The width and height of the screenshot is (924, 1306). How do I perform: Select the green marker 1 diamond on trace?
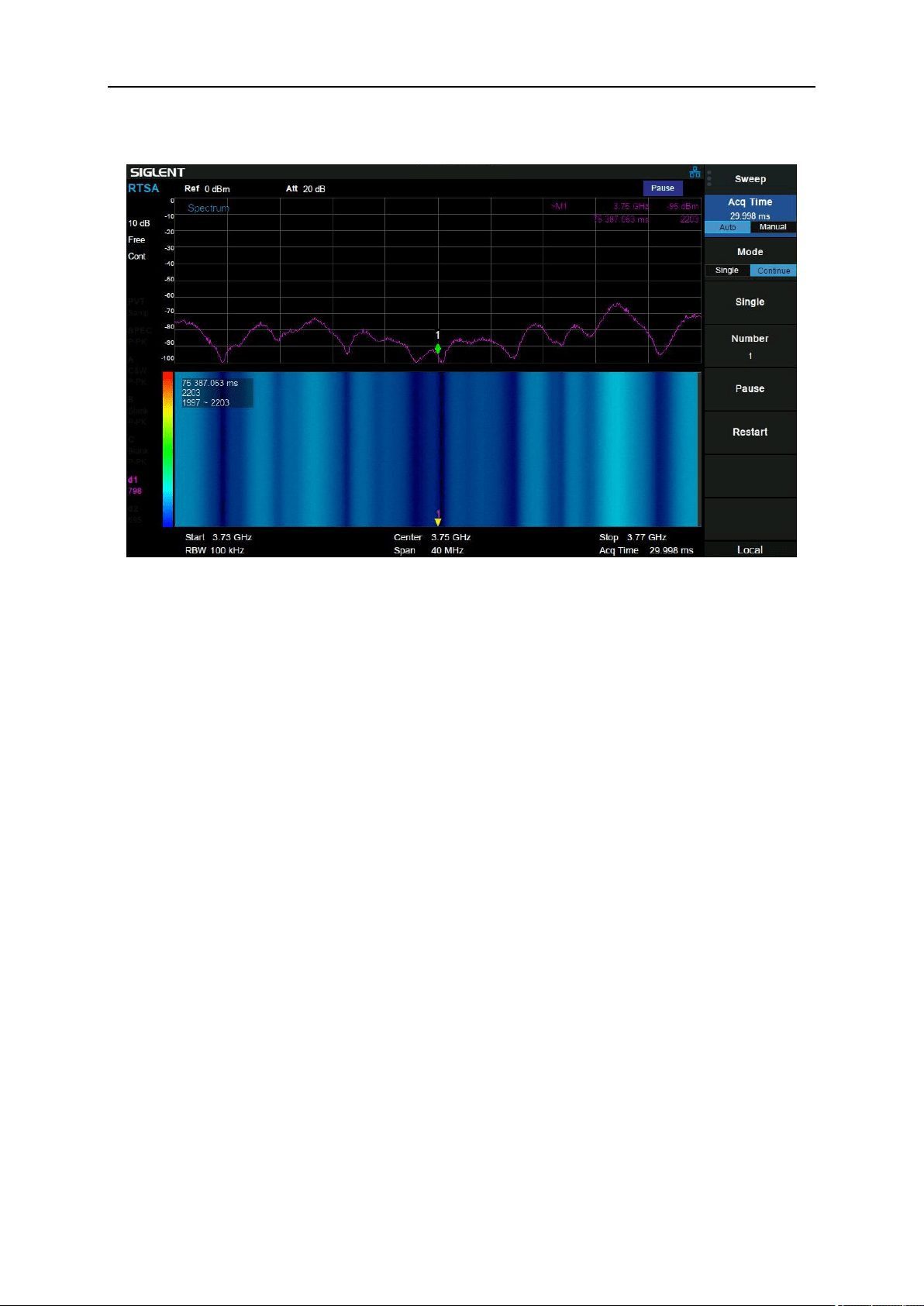[x=438, y=349]
